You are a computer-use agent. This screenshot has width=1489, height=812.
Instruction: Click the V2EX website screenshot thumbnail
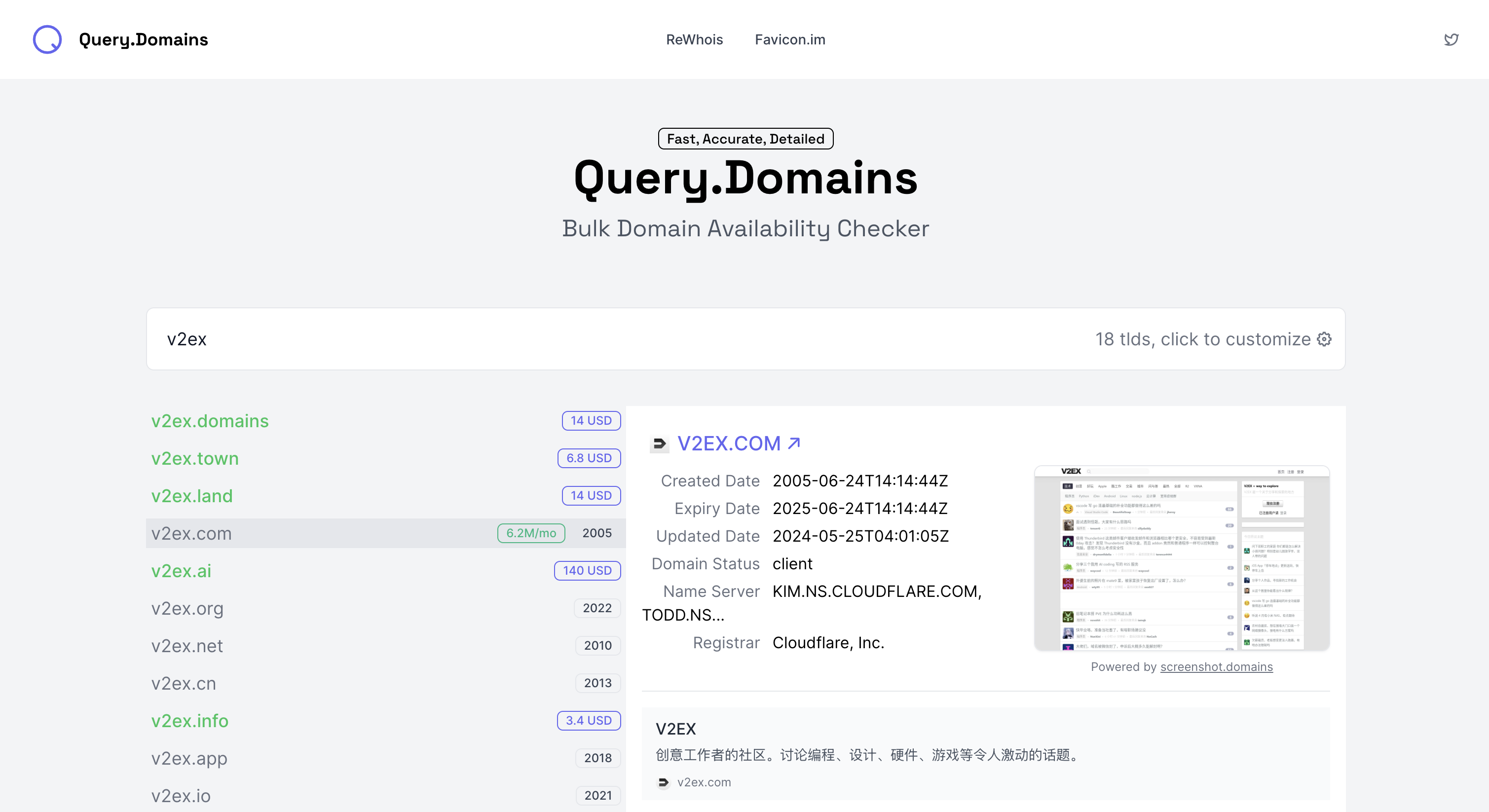[x=1182, y=558]
